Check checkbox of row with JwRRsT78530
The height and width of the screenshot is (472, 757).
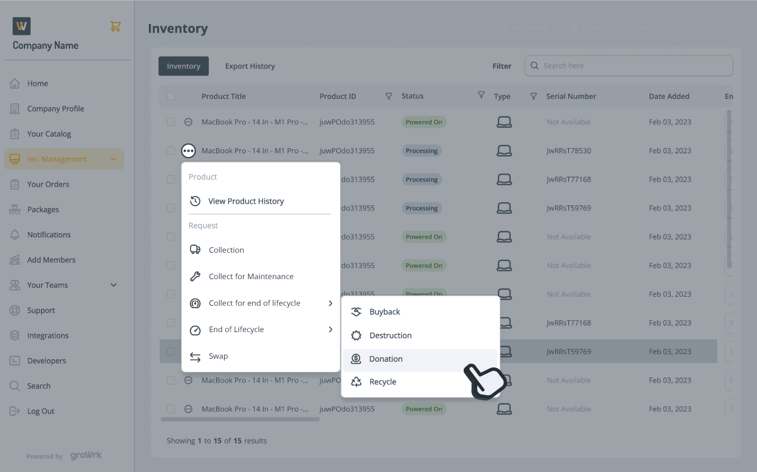(x=170, y=151)
